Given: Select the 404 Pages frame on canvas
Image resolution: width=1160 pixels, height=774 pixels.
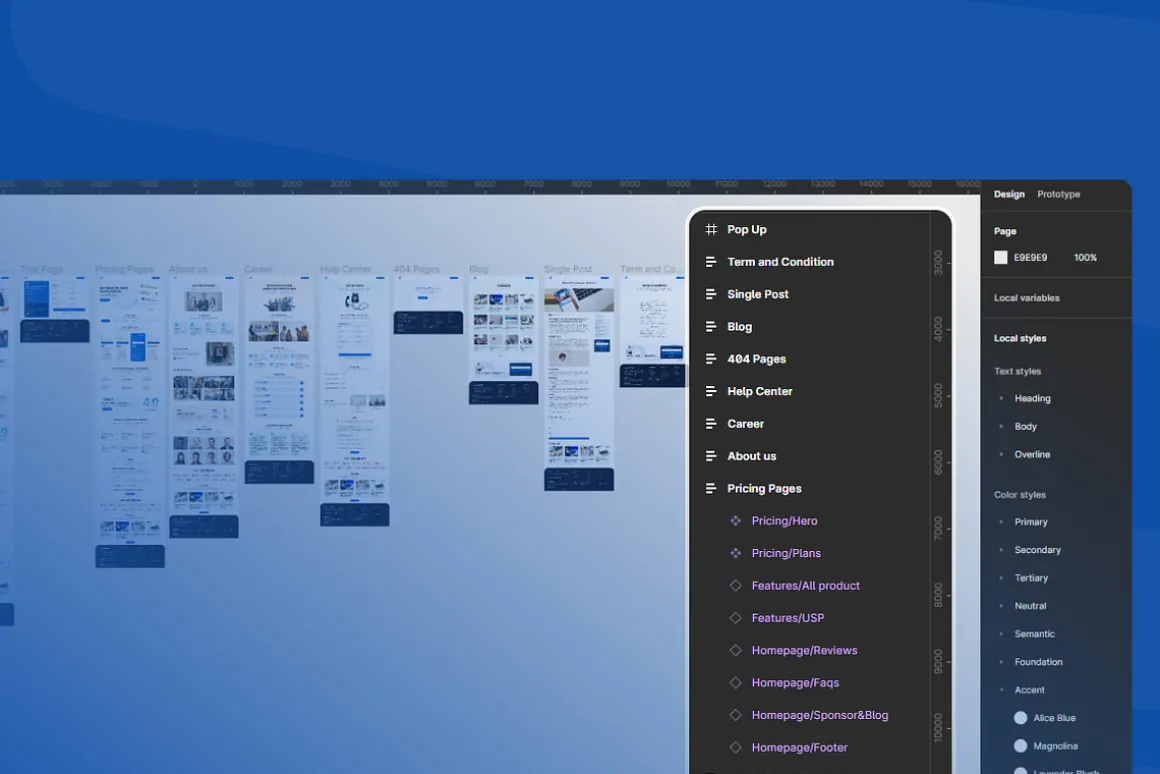Looking at the screenshot, I should pyautogui.click(x=428, y=305).
